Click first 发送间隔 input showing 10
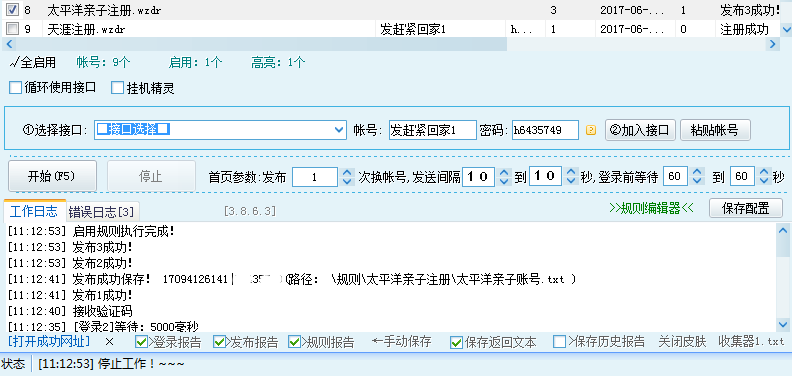 coord(478,176)
